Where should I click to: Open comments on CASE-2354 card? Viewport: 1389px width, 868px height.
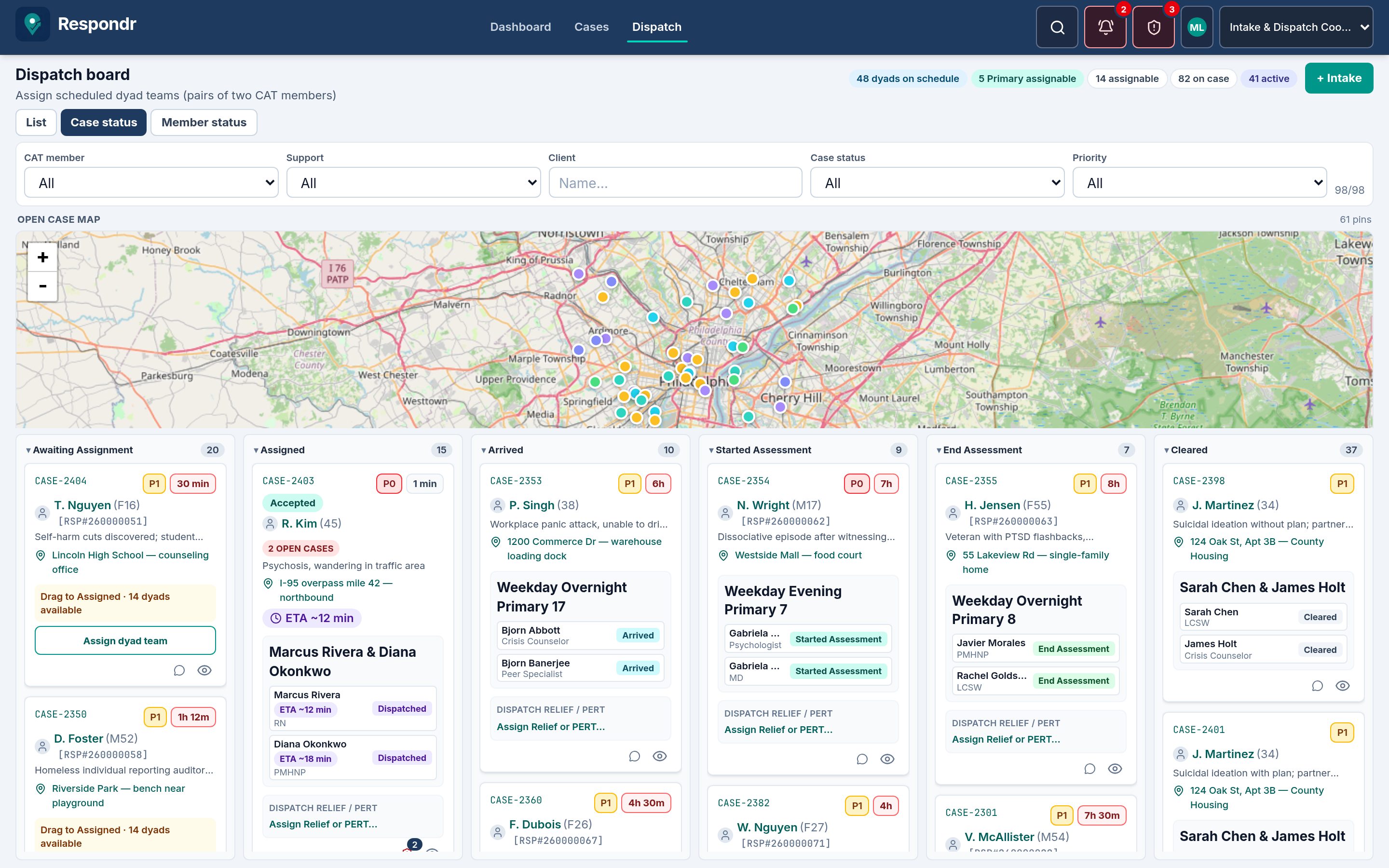click(x=862, y=759)
